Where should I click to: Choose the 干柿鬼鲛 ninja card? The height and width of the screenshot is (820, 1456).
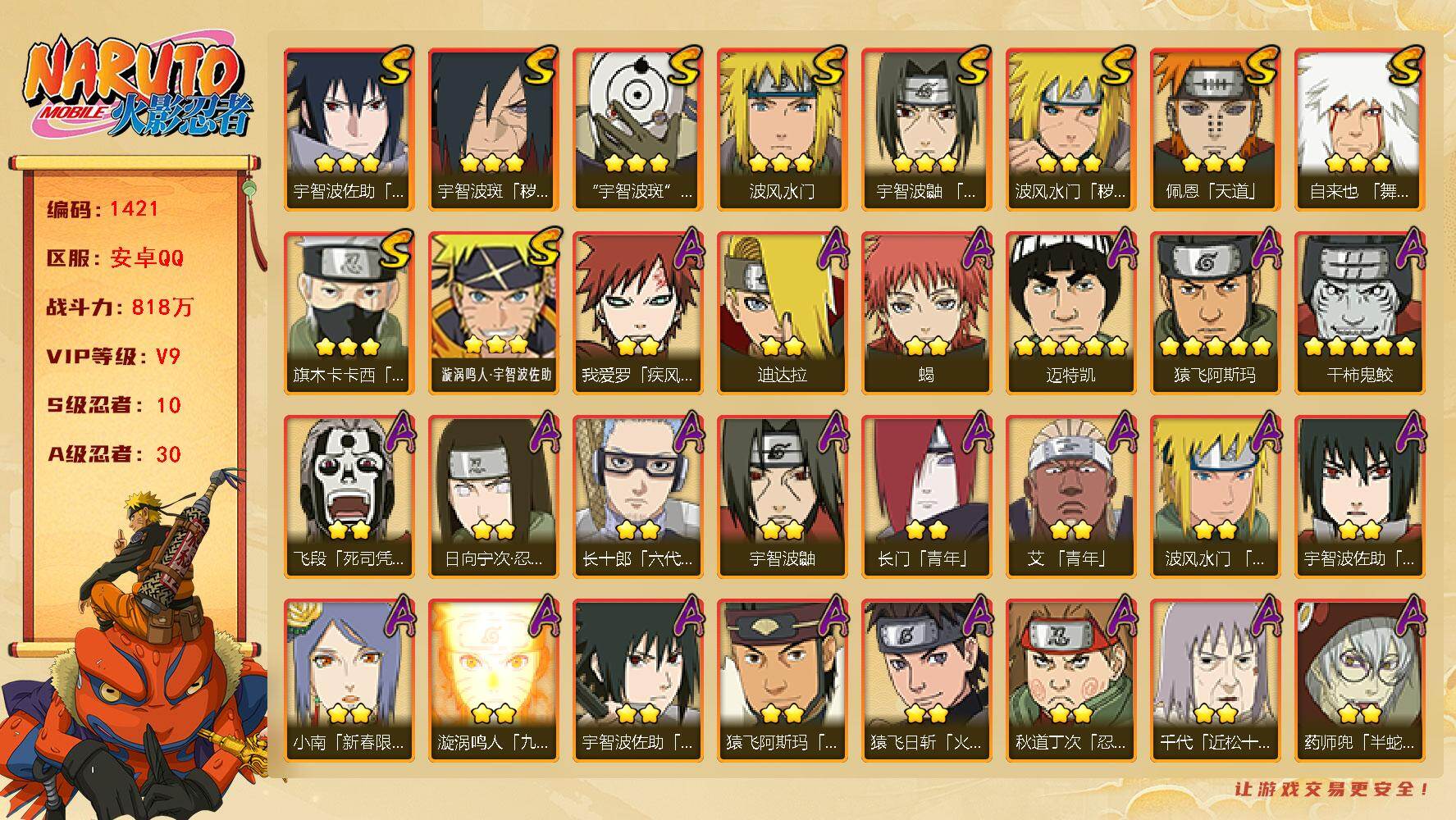1359,312
